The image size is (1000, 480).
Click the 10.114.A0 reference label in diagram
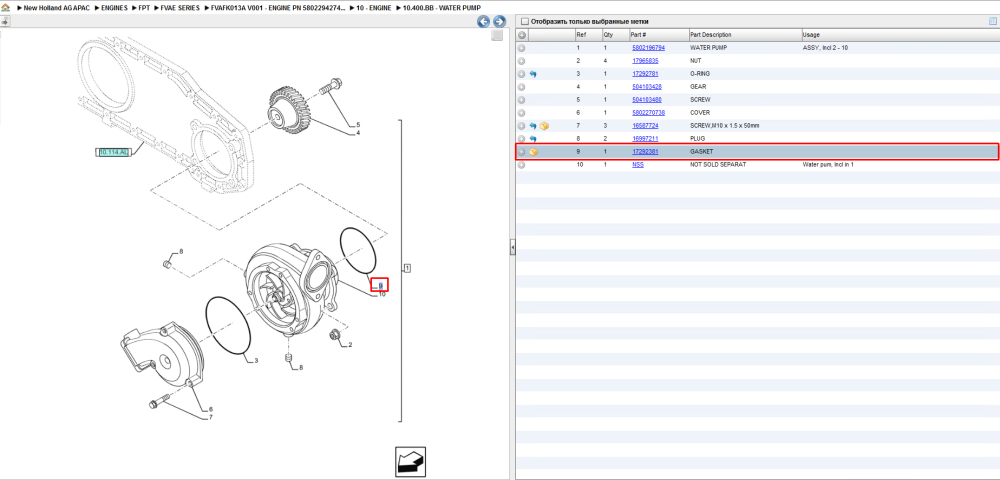pyautogui.click(x=114, y=152)
